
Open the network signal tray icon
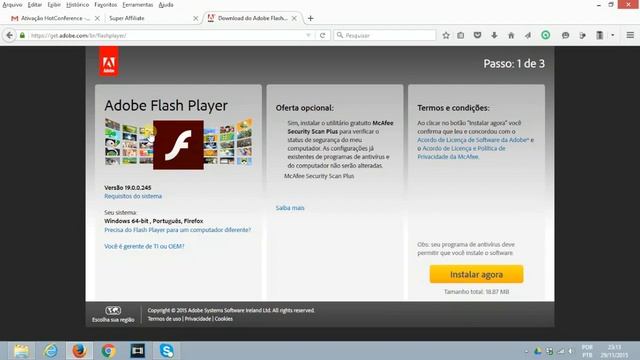click(561, 351)
